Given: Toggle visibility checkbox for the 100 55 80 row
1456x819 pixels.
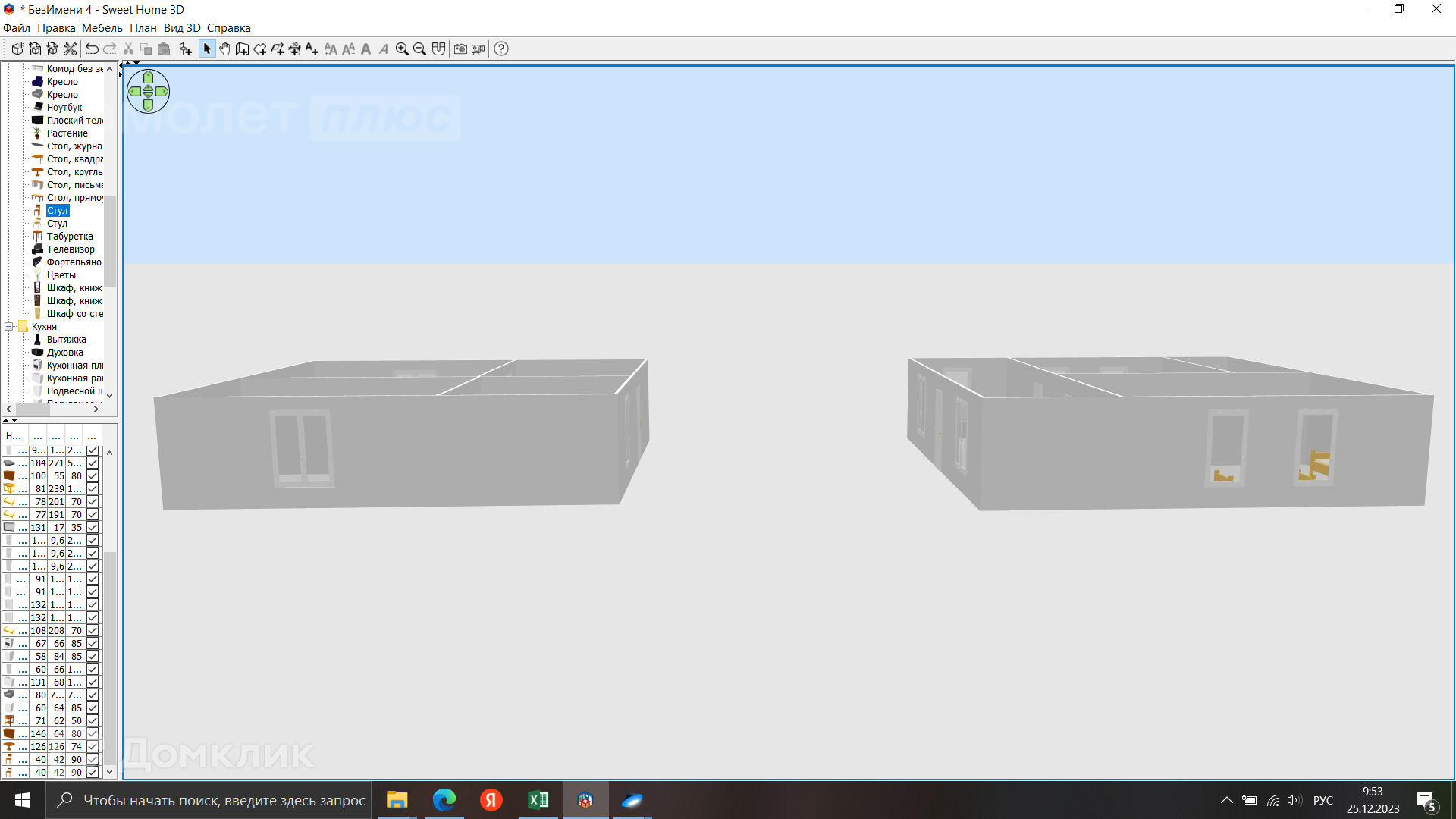Looking at the screenshot, I should [x=93, y=476].
